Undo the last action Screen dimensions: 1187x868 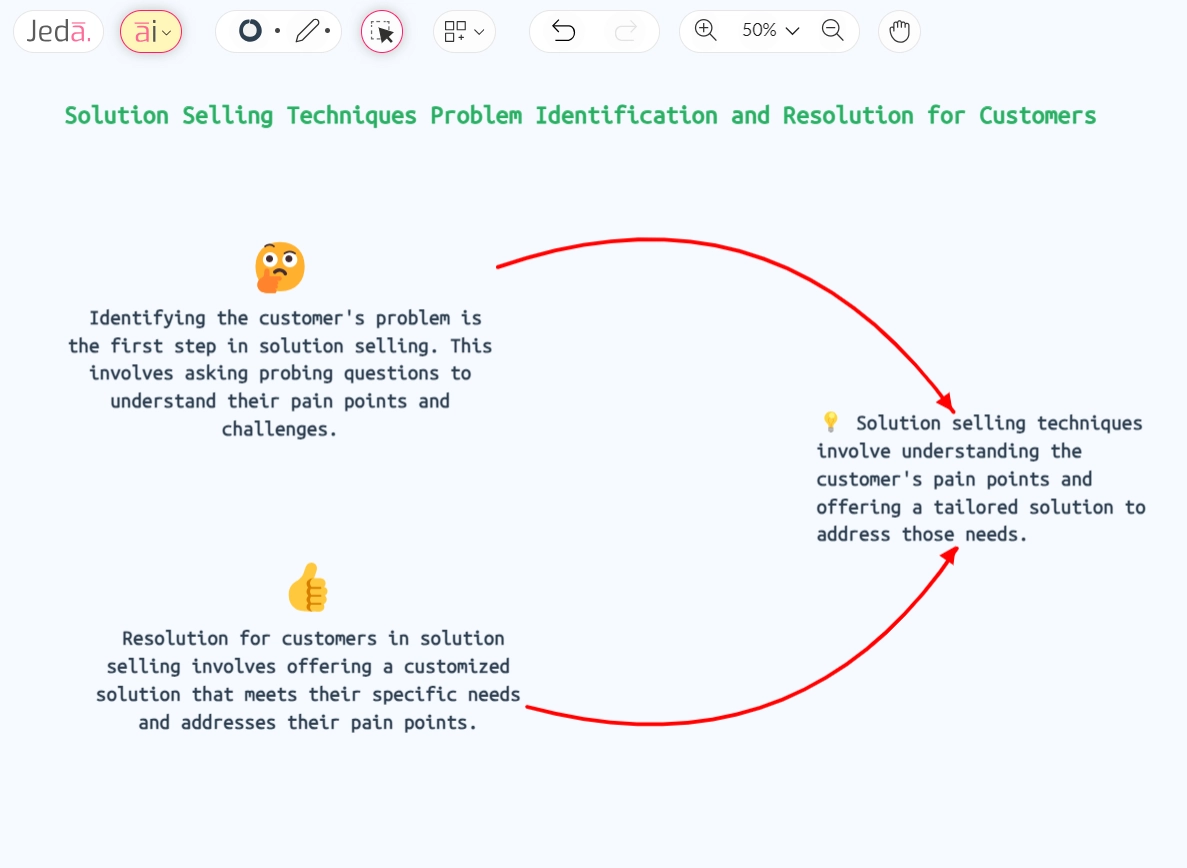click(563, 31)
